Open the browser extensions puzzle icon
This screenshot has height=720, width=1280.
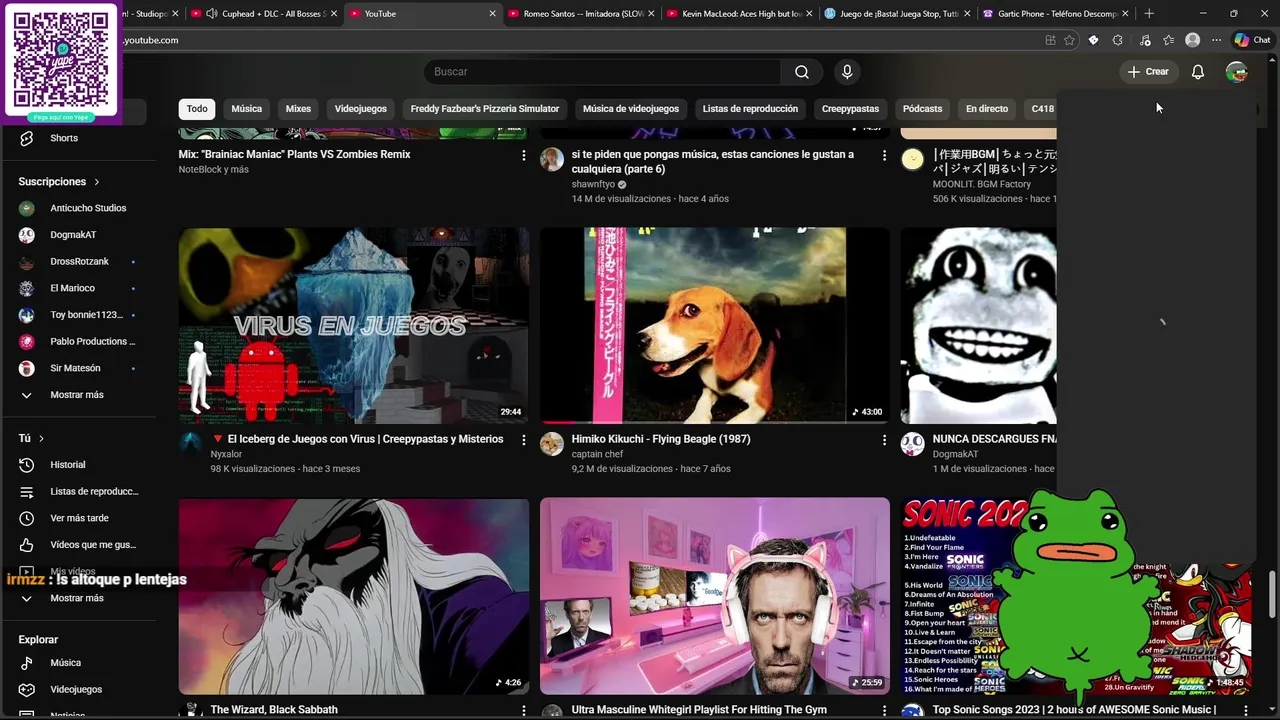pyautogui.click(x=1117, y=40)
